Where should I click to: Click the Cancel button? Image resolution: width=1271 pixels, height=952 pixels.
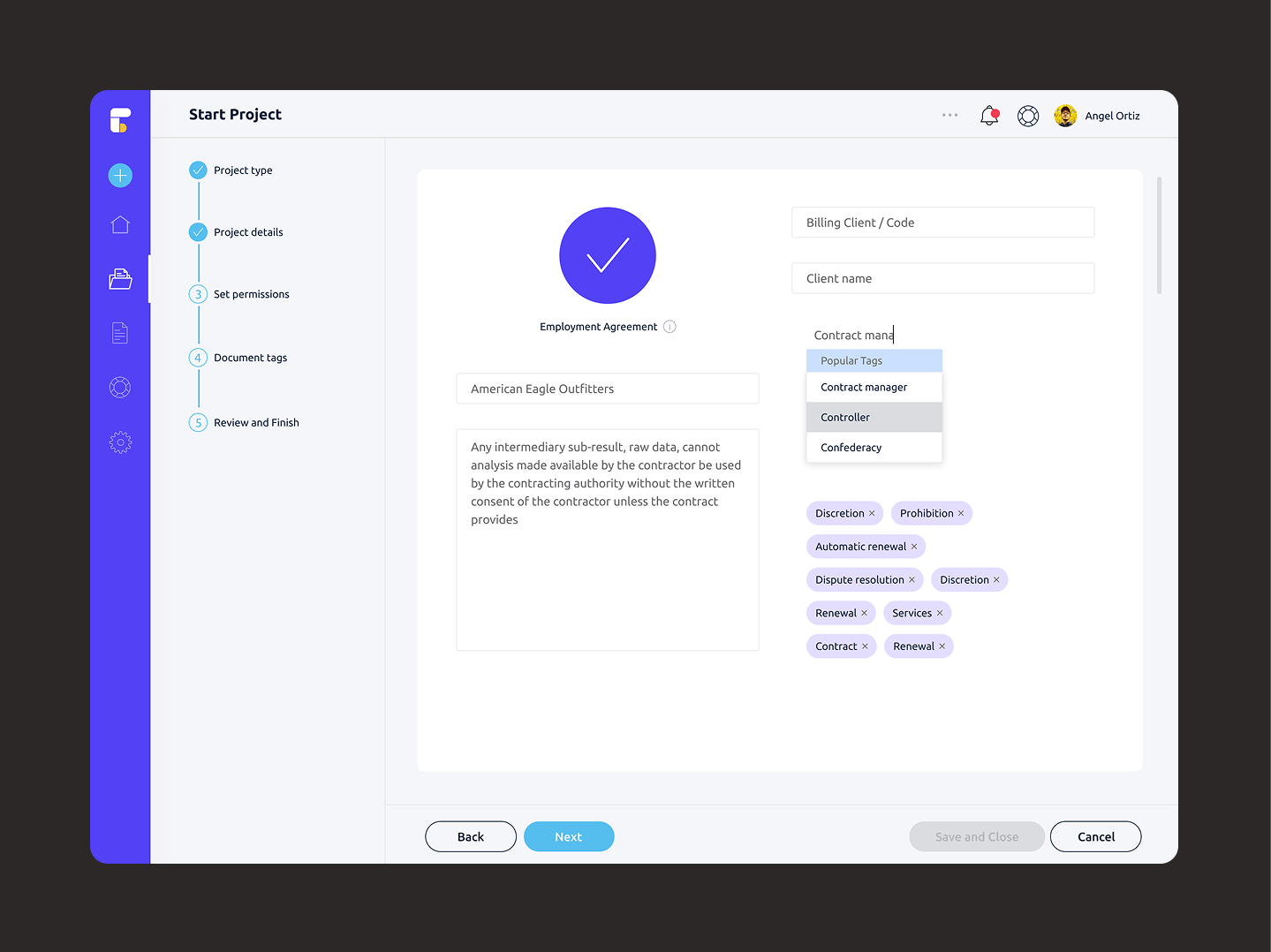click(1095, 837)
